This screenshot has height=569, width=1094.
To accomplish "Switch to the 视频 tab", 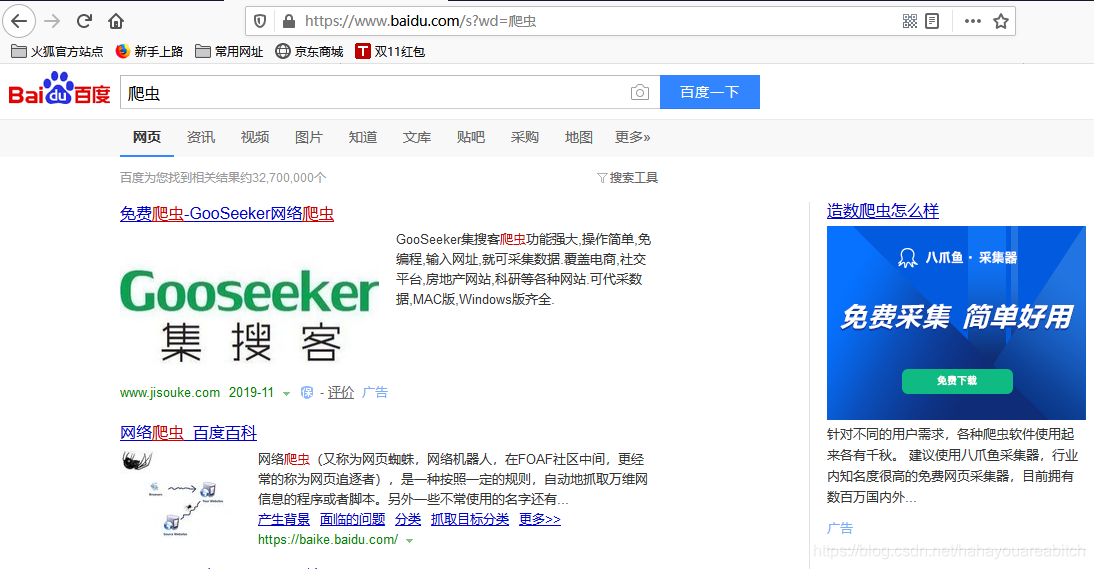I will (255, 137).
